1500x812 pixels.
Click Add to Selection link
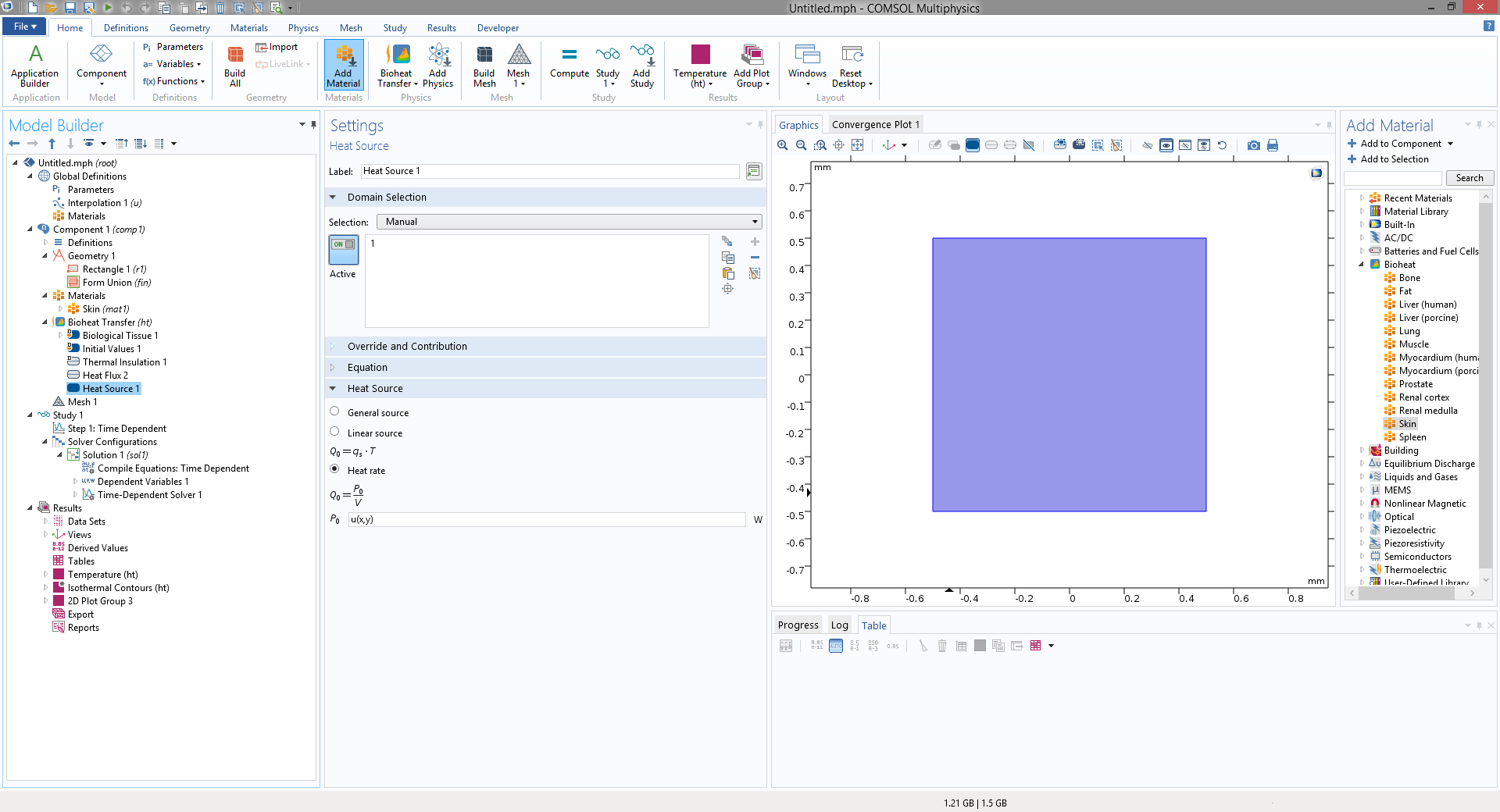[x=1394, y=159]
